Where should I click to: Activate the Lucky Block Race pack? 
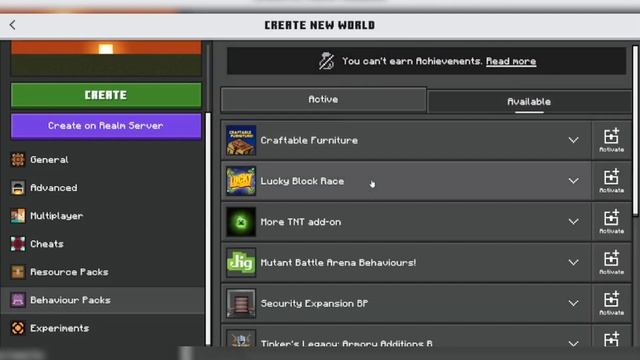[x=611, y=181]
